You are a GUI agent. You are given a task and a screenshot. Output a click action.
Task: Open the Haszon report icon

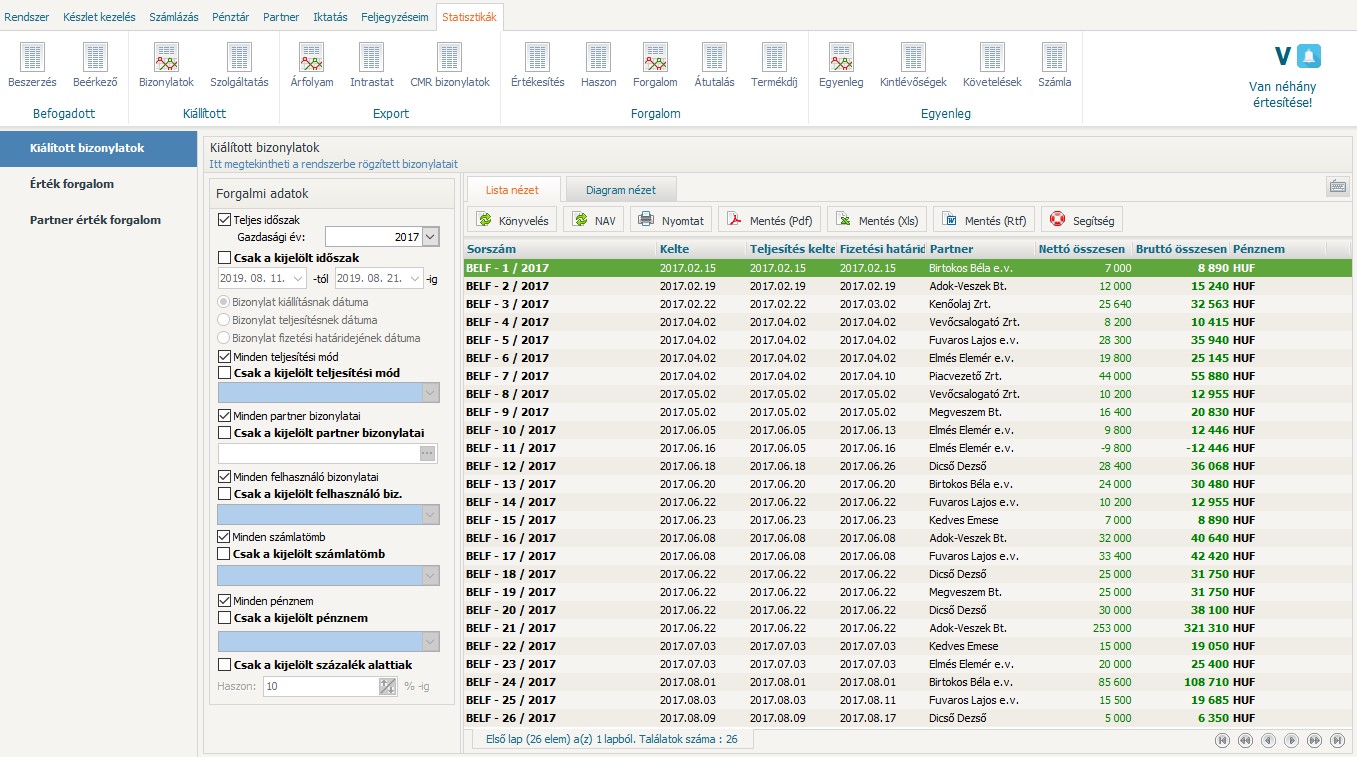598,58
